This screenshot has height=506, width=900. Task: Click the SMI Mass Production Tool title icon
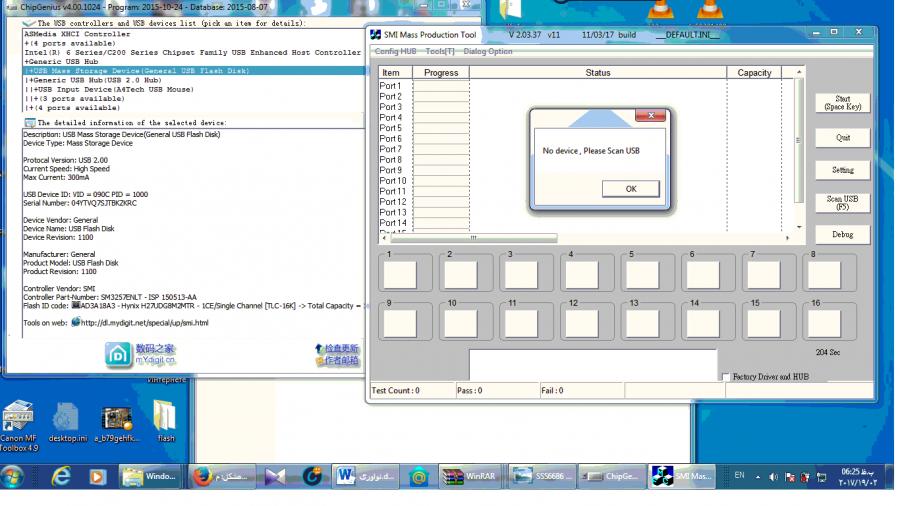(x=375, y=34)
